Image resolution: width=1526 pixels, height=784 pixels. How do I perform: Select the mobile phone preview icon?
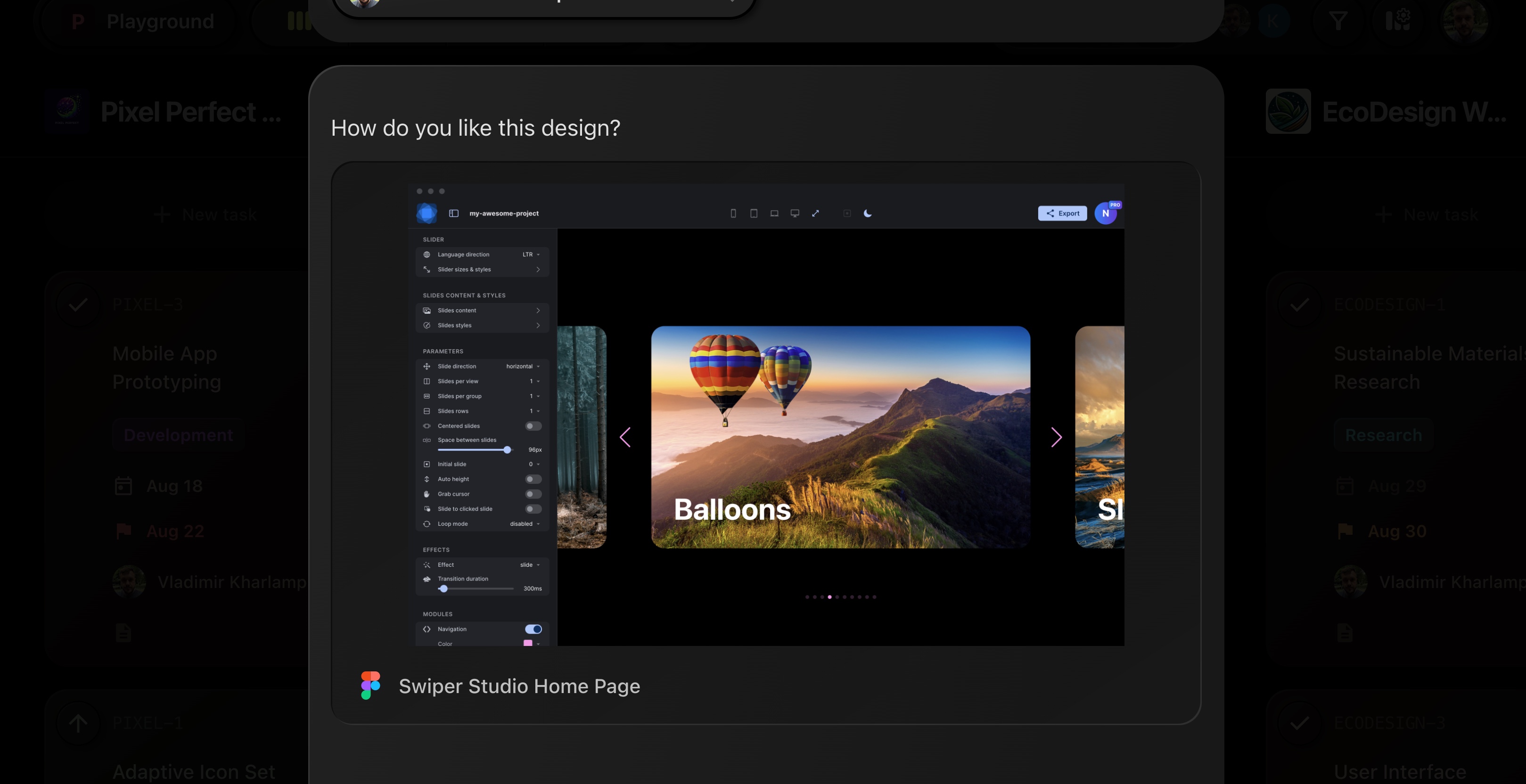pos(733,213)
